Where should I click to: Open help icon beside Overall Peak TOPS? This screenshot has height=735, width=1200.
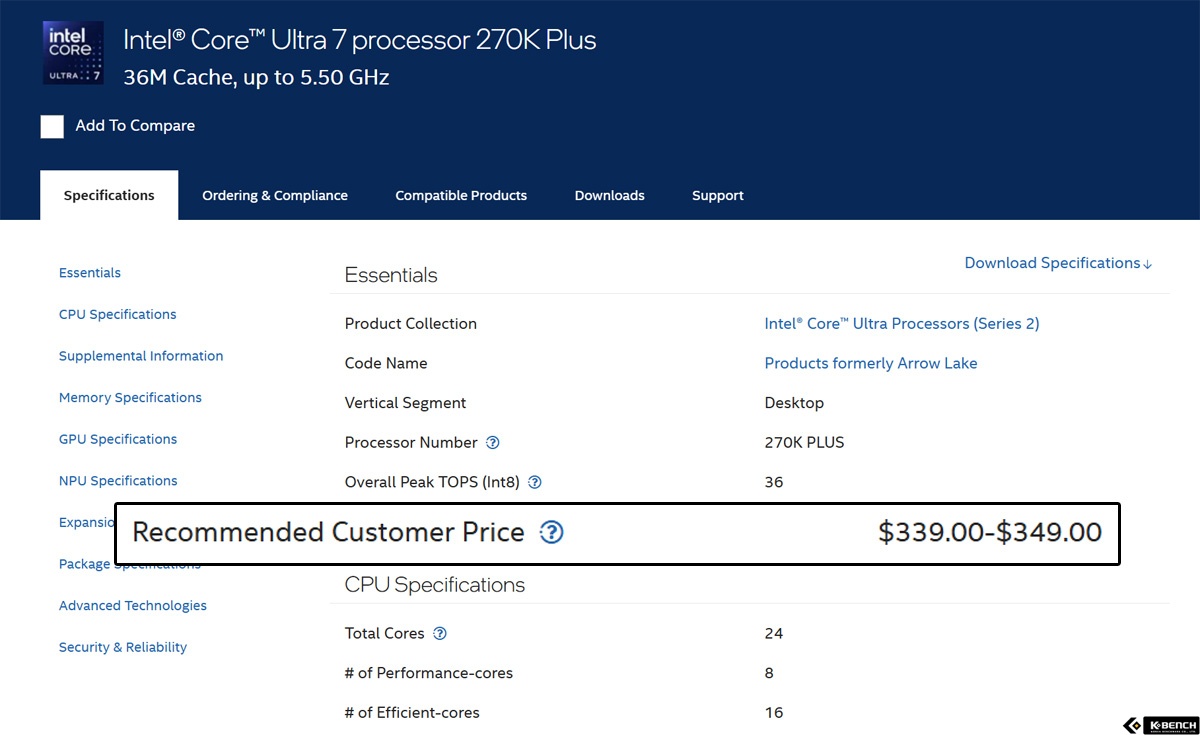coord(534,482)
